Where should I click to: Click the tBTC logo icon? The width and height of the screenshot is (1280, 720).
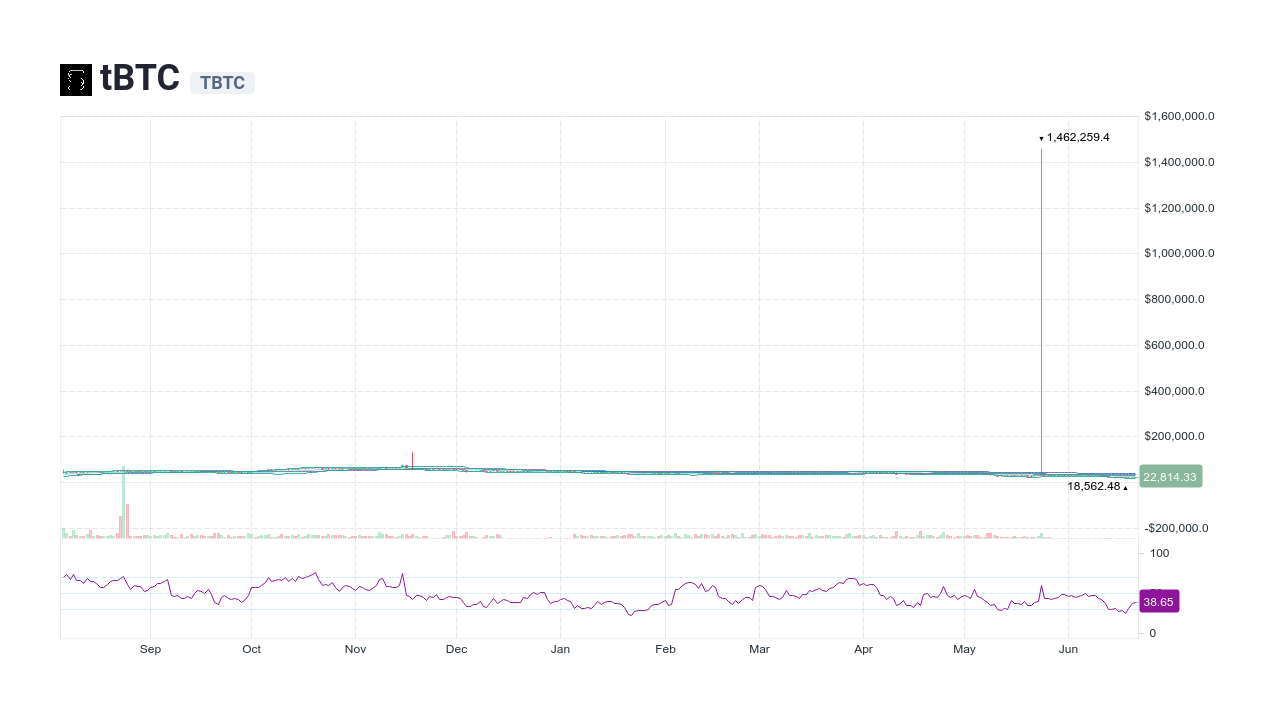(x=75, y=79)
